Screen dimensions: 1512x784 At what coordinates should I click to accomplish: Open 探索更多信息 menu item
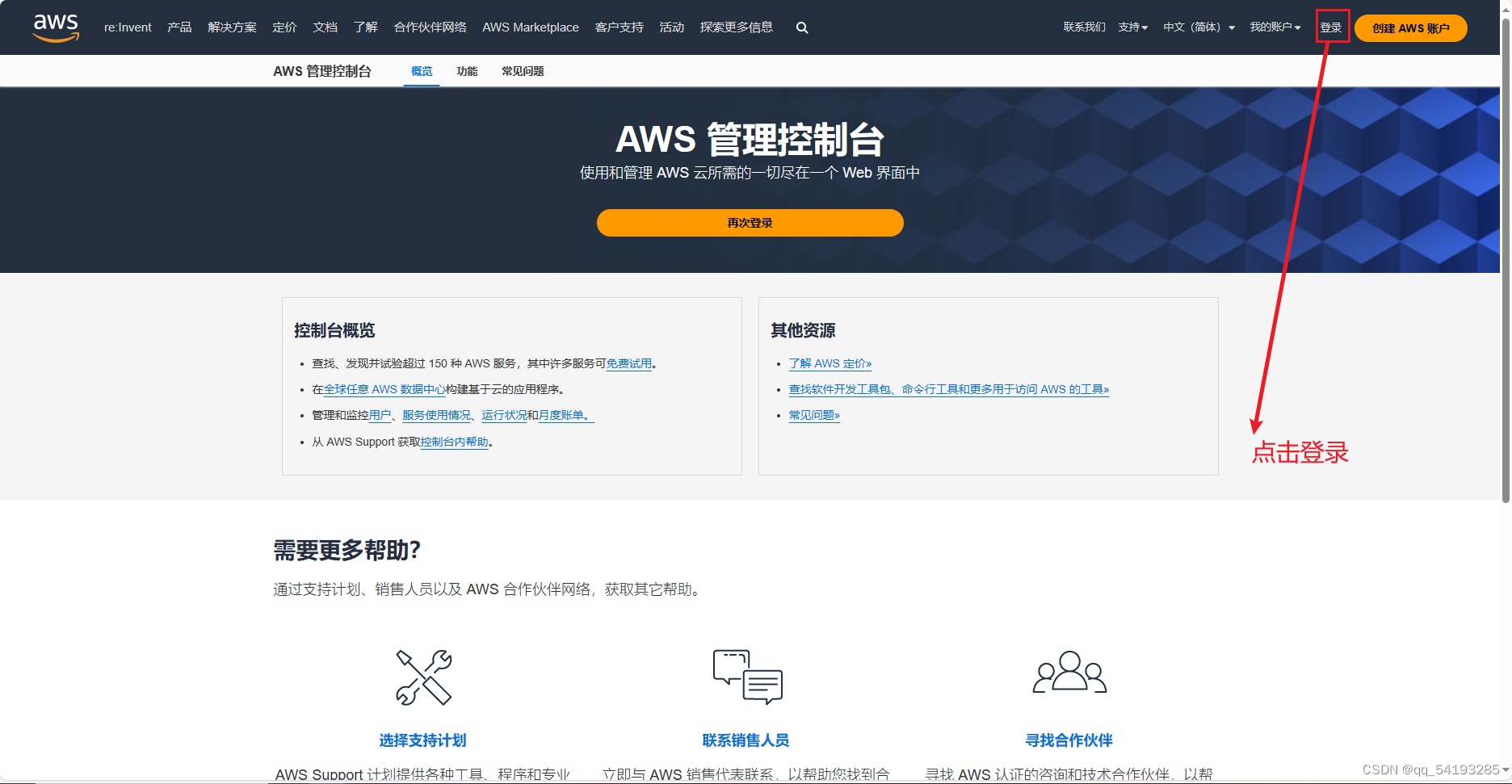coord(736,27)
